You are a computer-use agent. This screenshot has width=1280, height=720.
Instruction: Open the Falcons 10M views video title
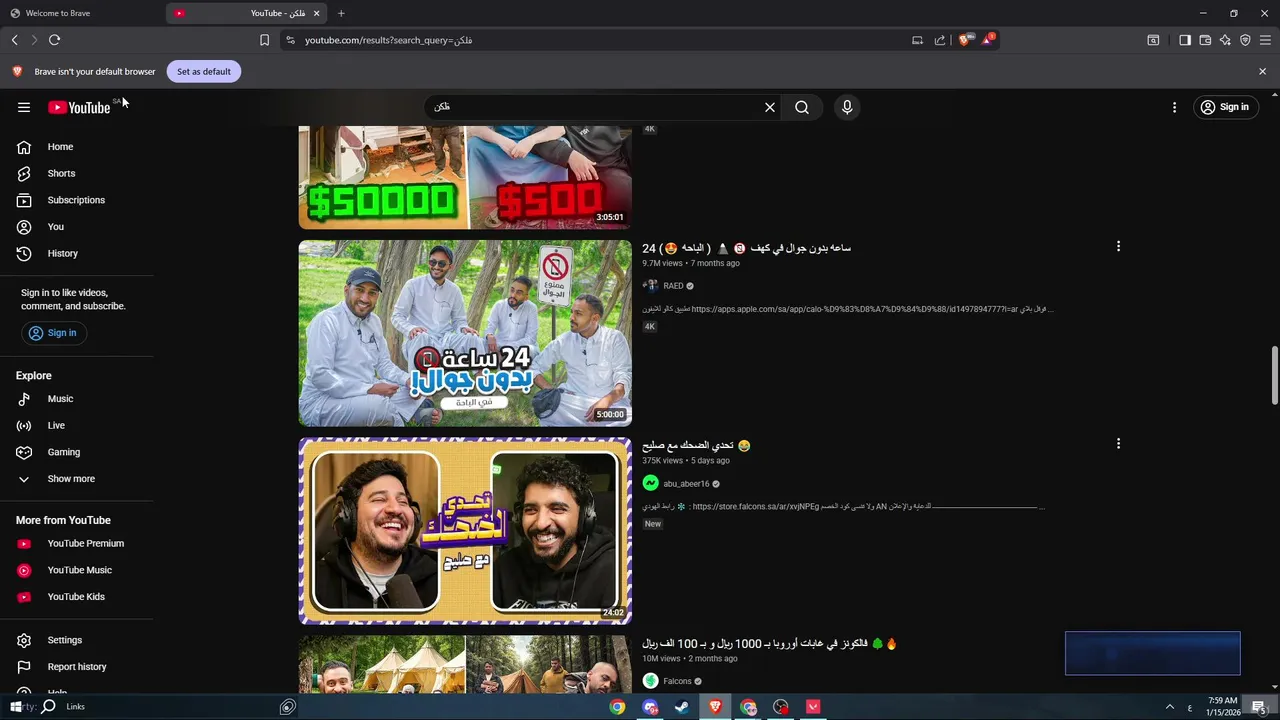point(770,644)
